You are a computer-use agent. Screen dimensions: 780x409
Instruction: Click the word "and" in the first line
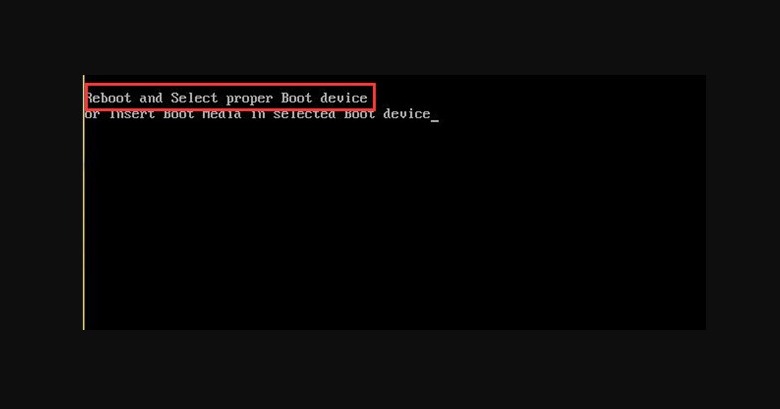point(151,98)
